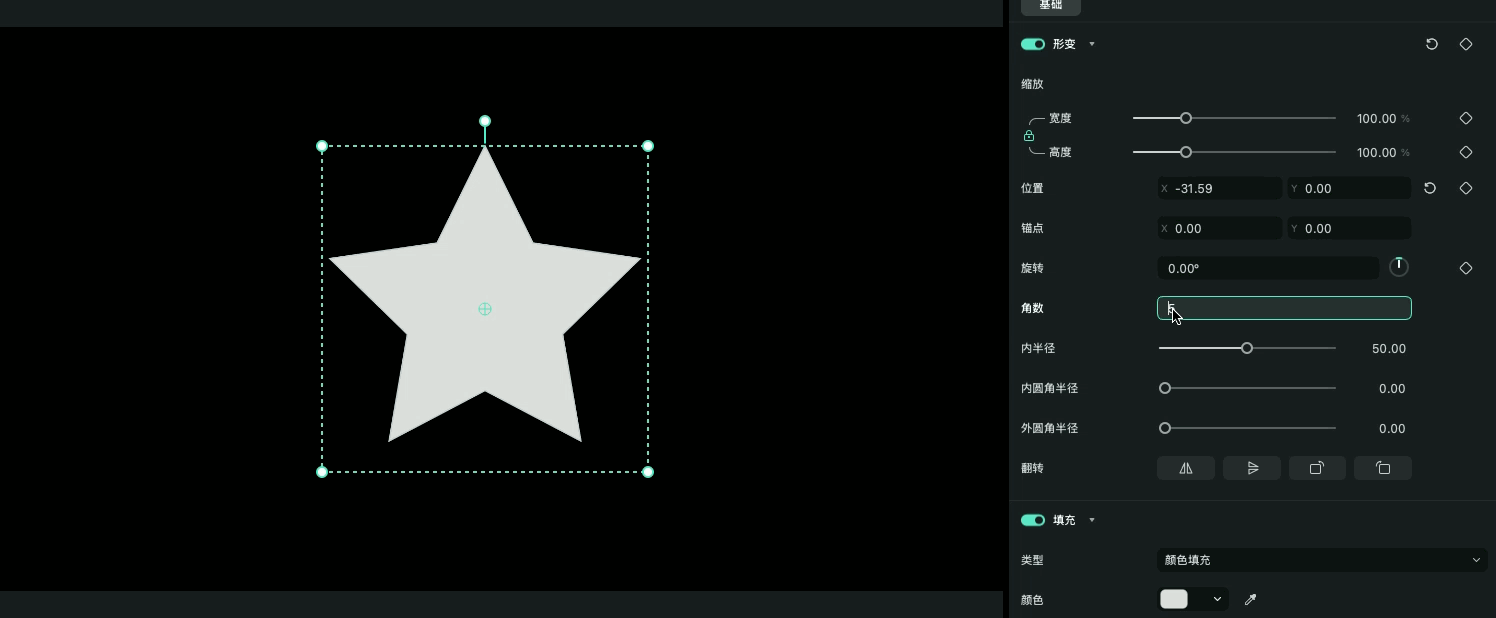Reset the 位置 values
The height and width of the screenshot is (618, 1496).
(1430, 188)
